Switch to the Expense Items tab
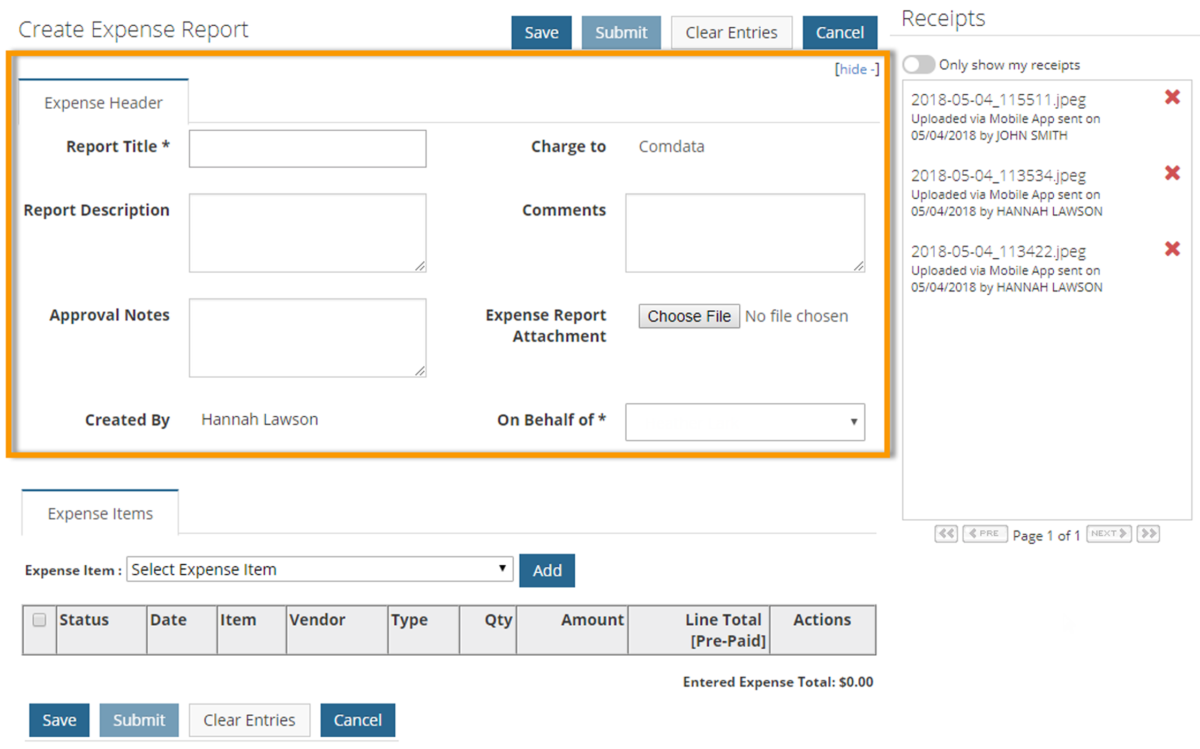Screen dimensions: 1200x749 (x=99, y=512)
